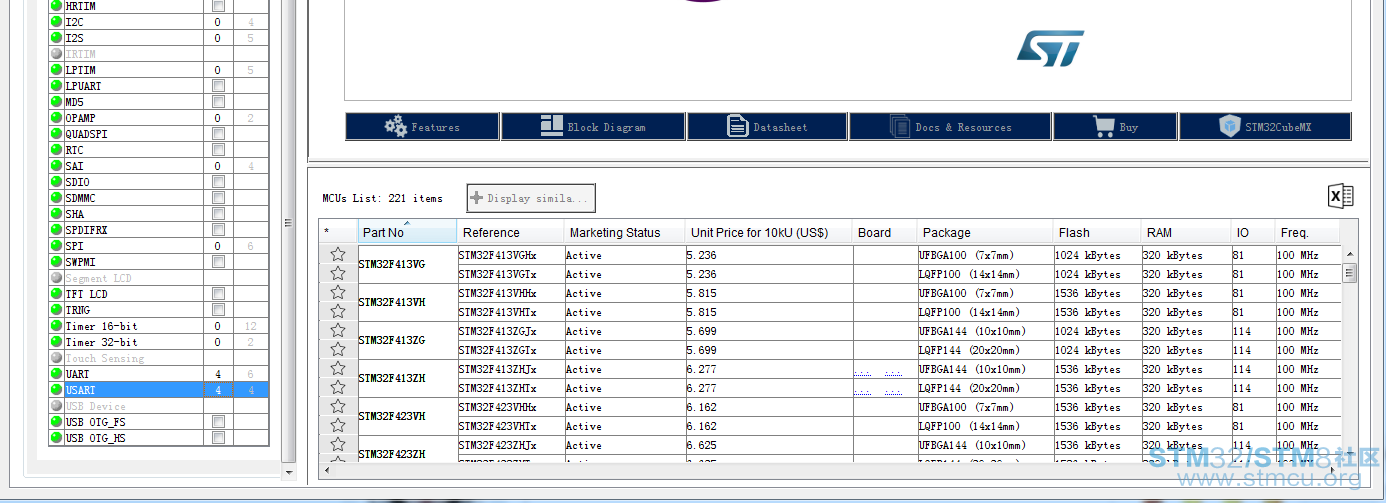1386x503 pixels.
Task: Star the STM32F413VHIx part
Action: click(x=338, y=312)
